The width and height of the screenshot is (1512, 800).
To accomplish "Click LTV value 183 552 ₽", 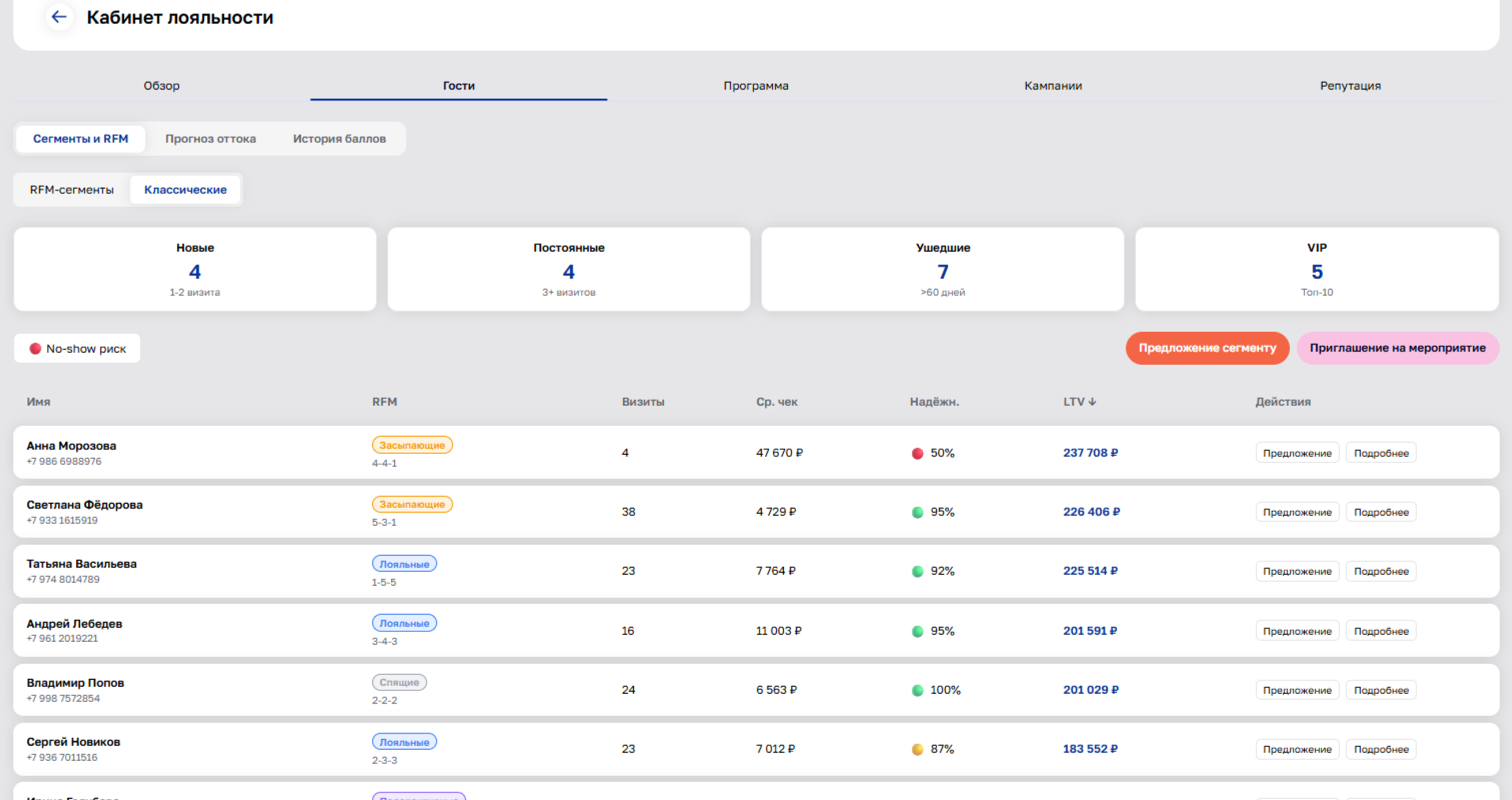I will [x=1090, y=749].
